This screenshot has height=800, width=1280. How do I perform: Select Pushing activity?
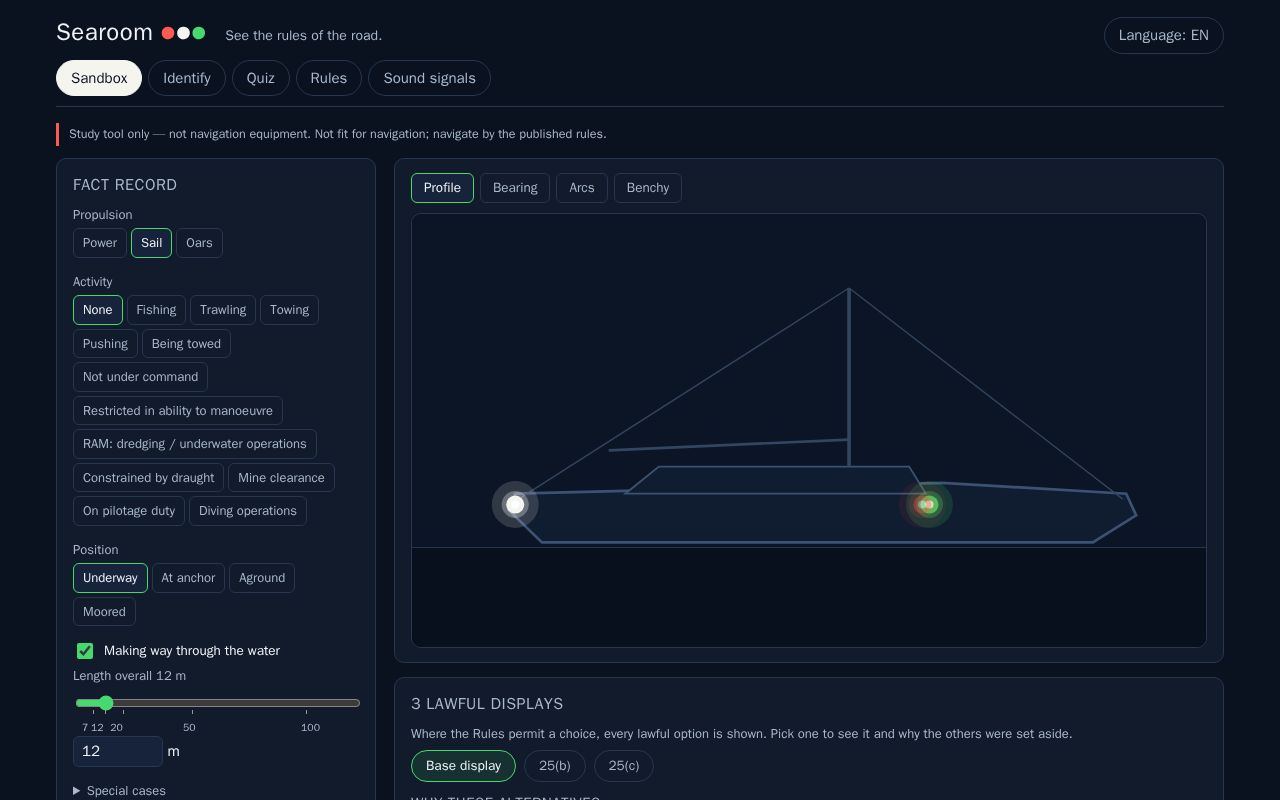click(105, 344)
